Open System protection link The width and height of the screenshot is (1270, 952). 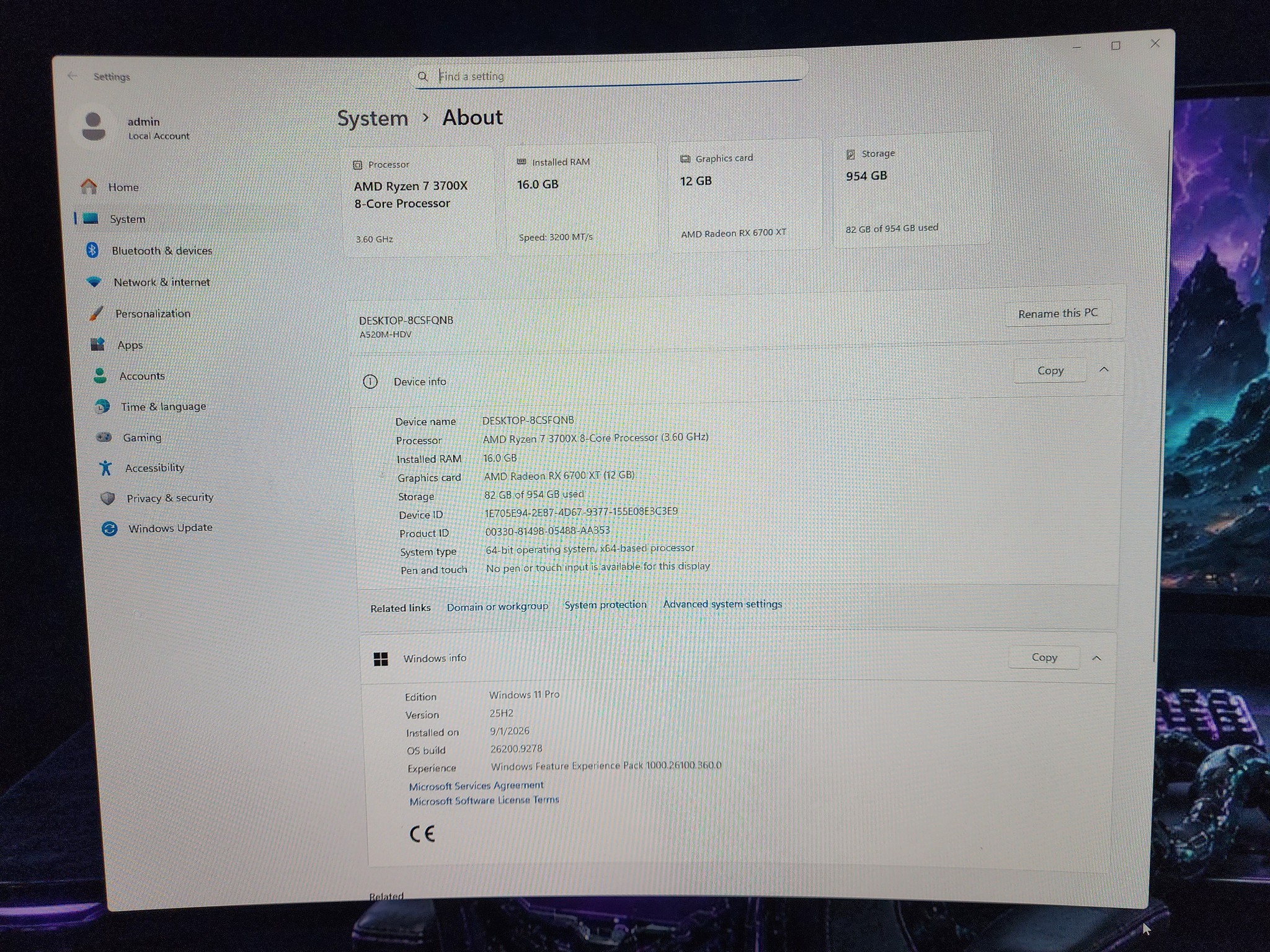[605, 605]
